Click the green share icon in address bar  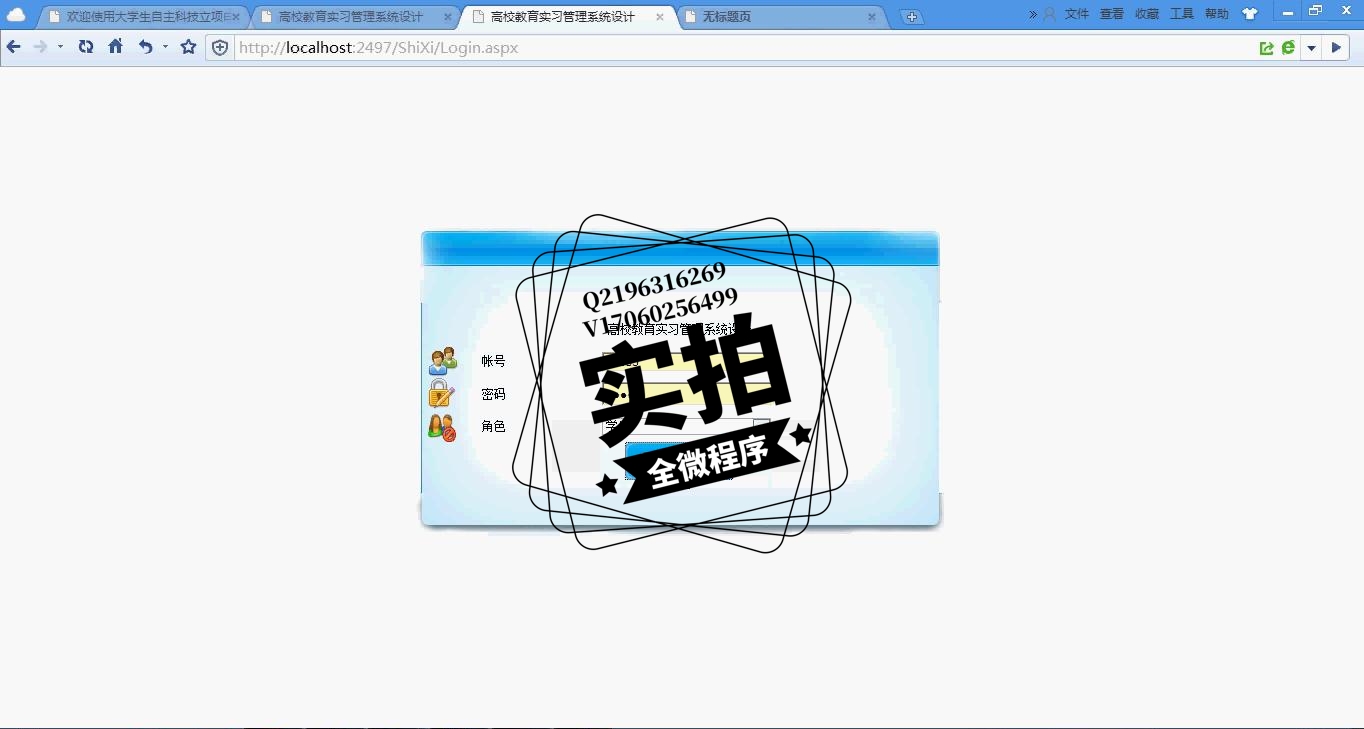(1267, 48)
